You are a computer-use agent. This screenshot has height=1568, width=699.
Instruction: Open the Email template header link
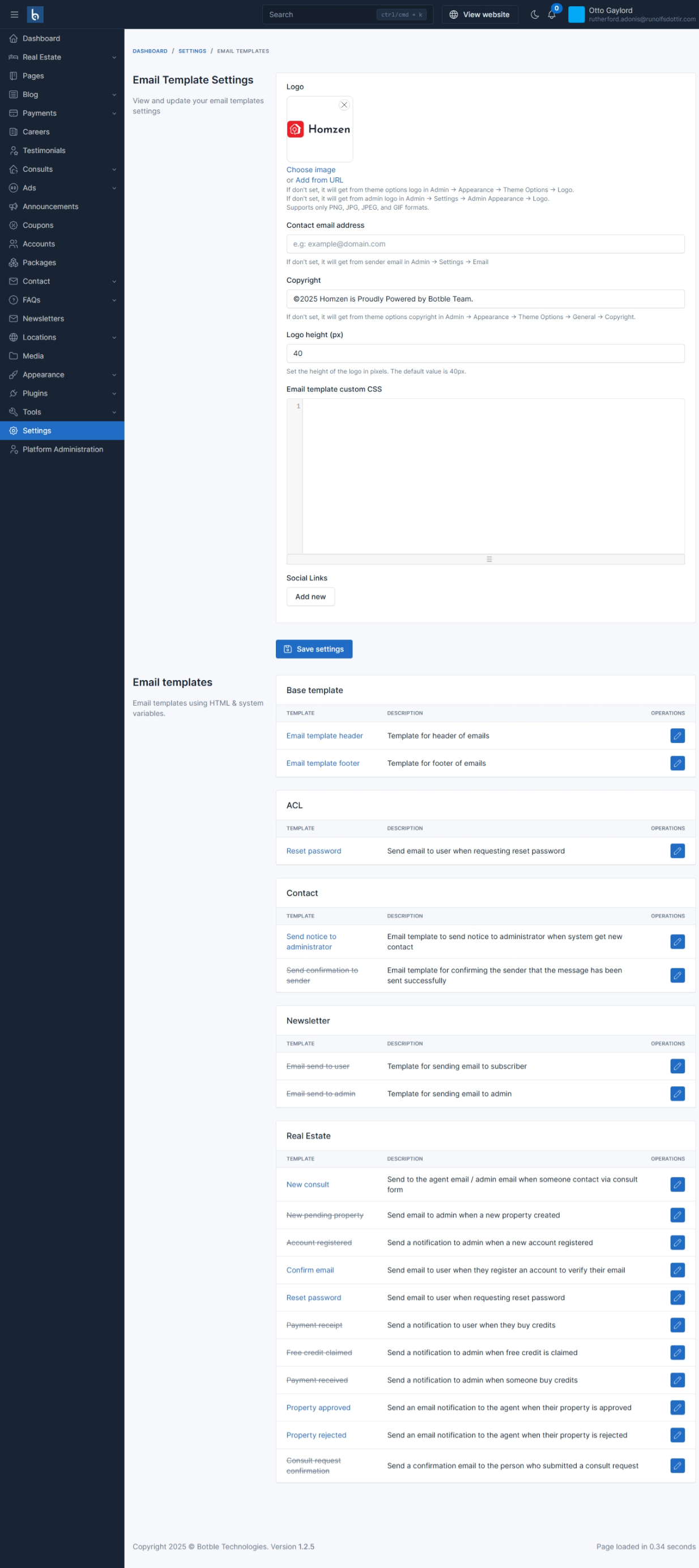[324, 736]
